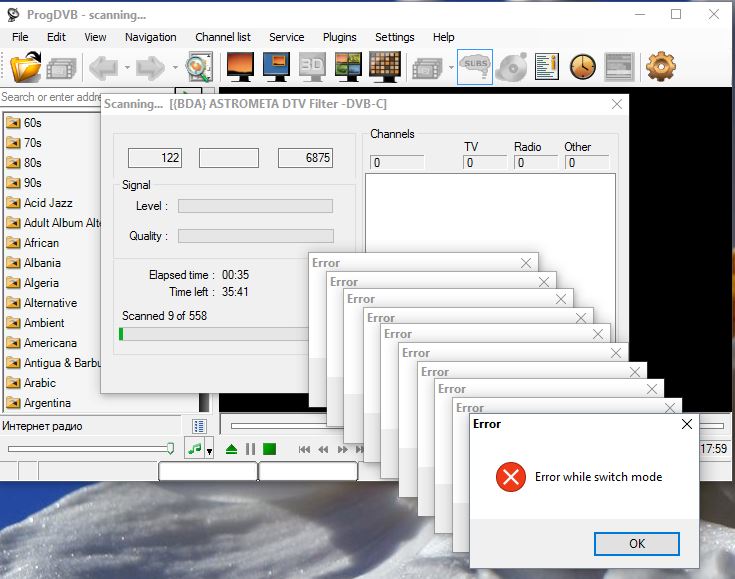Open the channel search magnifier tool

pos(200,67)
